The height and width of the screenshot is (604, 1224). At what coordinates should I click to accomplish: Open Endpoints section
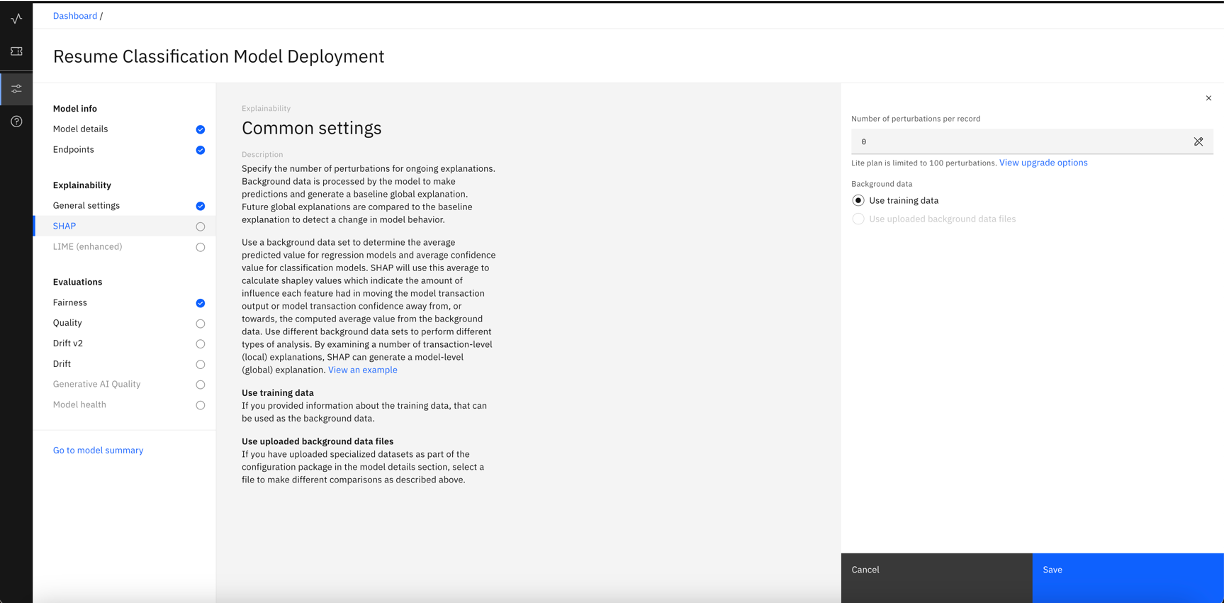click(73, 150)
